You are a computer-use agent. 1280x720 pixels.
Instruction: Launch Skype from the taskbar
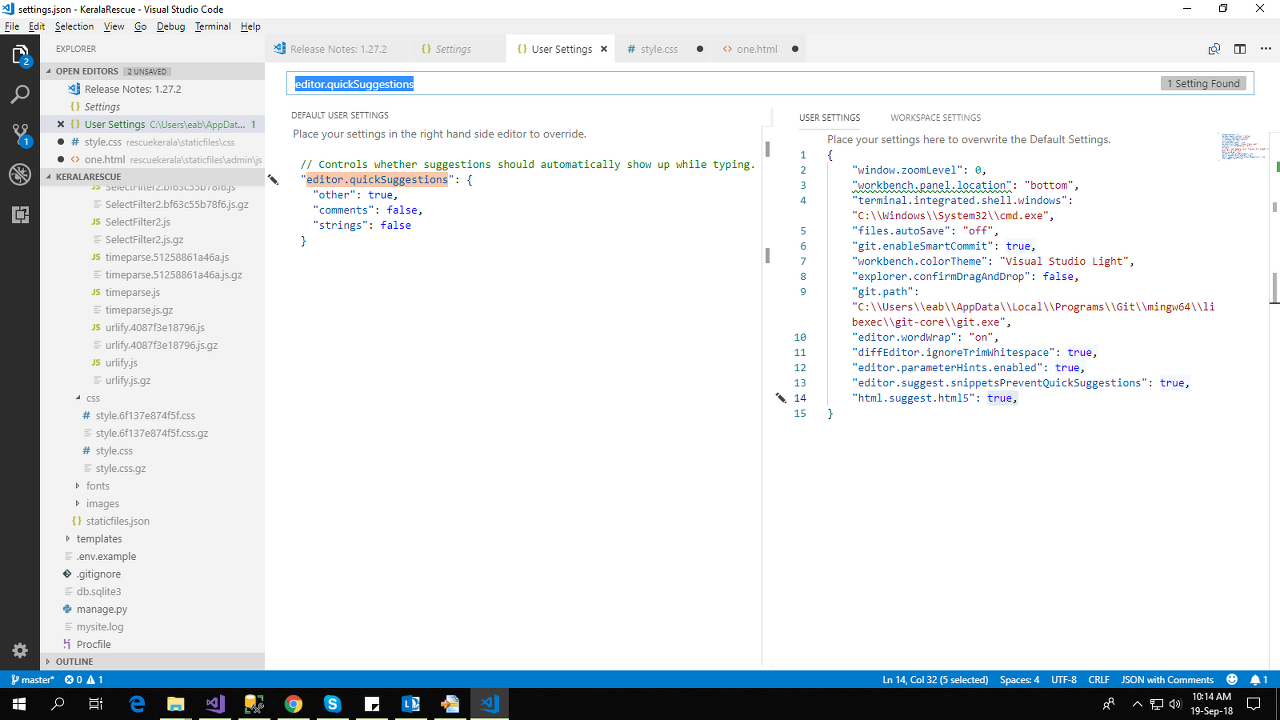(x=332, y=704)
